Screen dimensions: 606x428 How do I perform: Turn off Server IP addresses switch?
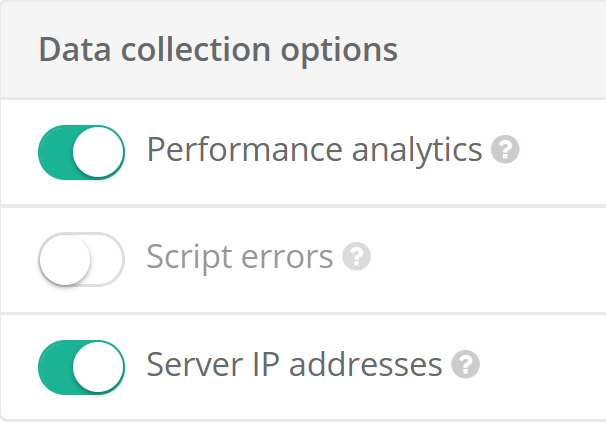[81, 366]
